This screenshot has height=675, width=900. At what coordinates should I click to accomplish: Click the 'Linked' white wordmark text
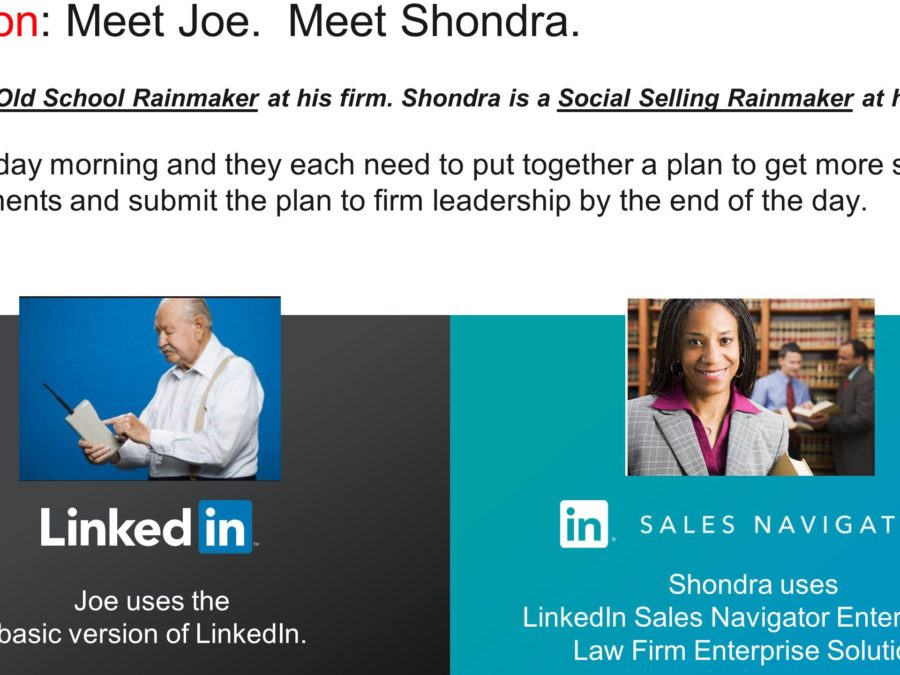pos(115,527)
